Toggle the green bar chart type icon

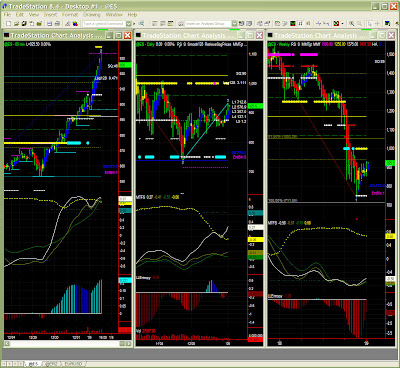coord(300,24)
